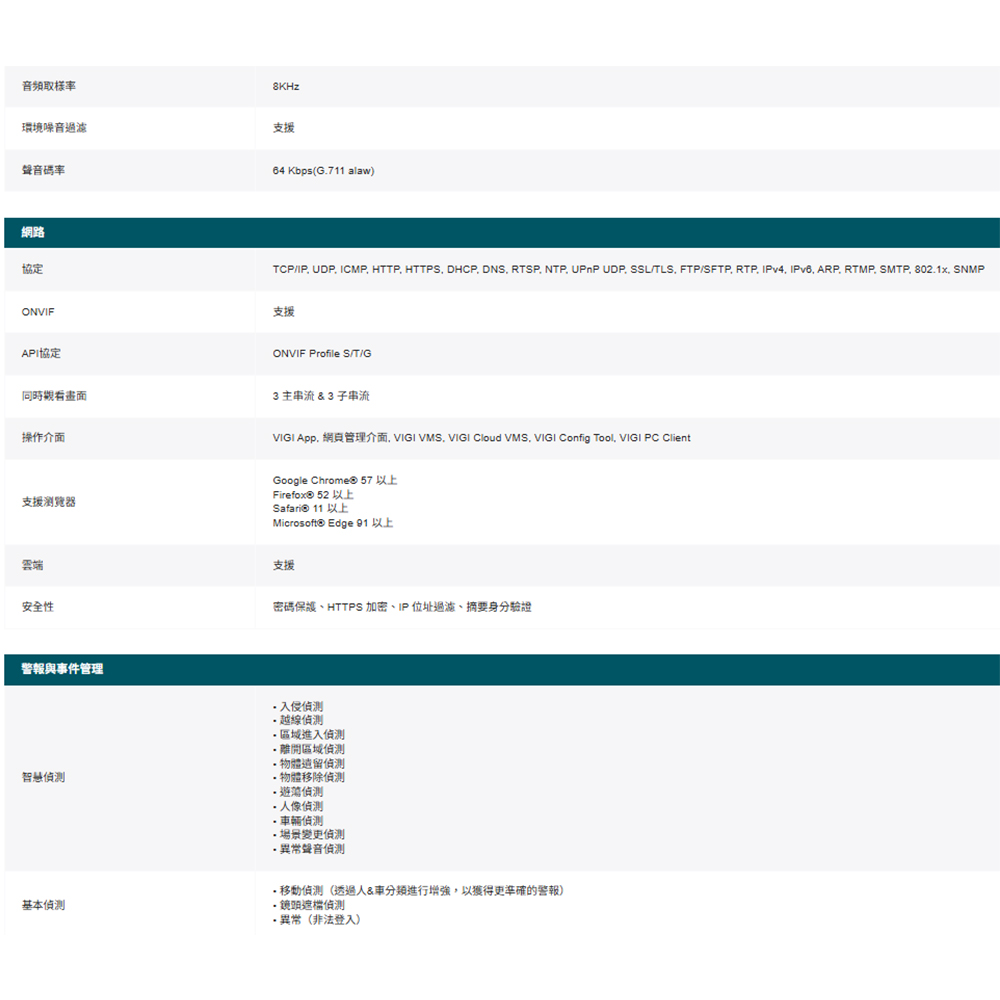This screenshot has width=1000, height=1000.
Task: Click the 鏡頭遮擋偵測 list item
Action: pos(311,905)
